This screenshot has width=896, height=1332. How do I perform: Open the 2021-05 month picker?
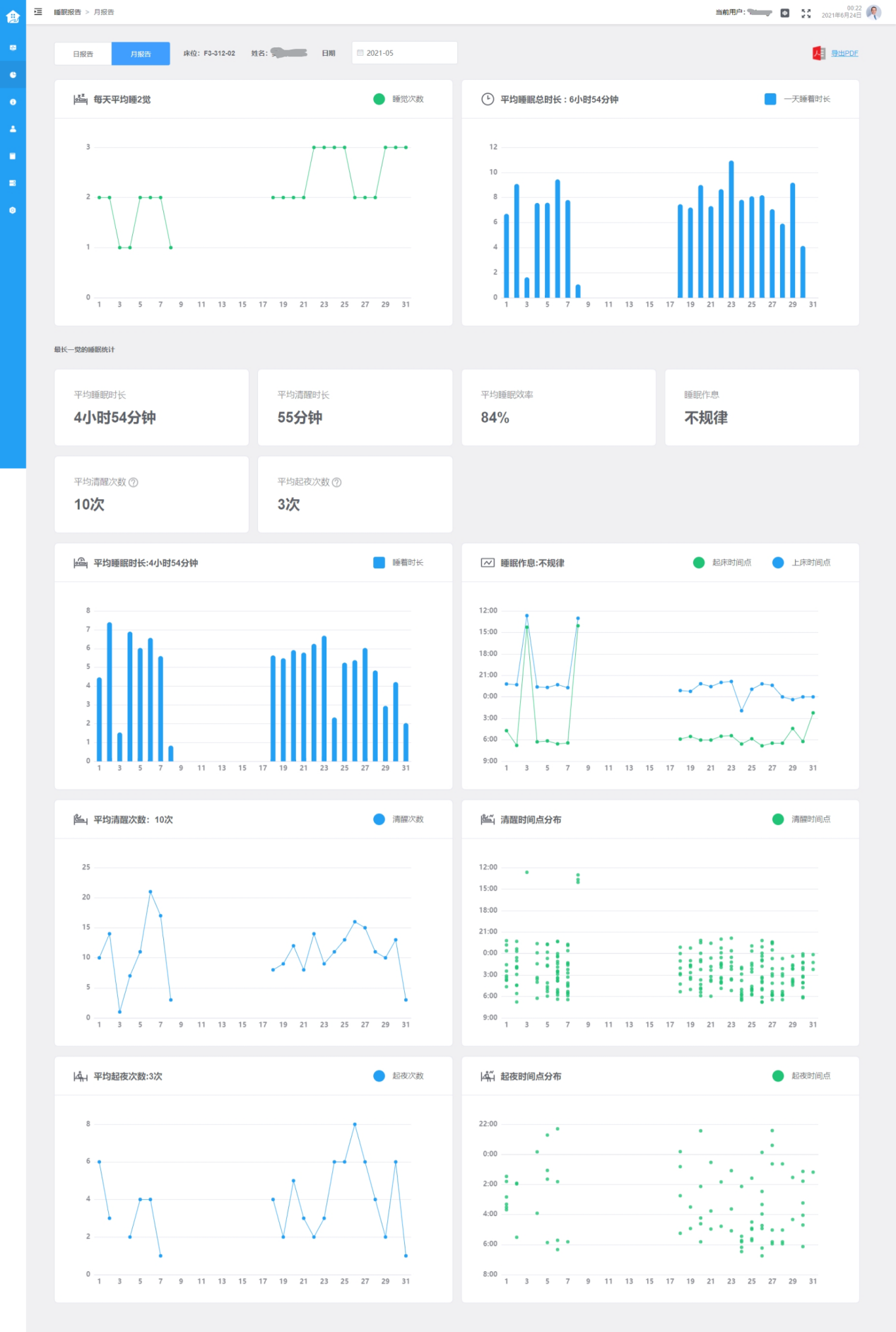coord(404,53)
